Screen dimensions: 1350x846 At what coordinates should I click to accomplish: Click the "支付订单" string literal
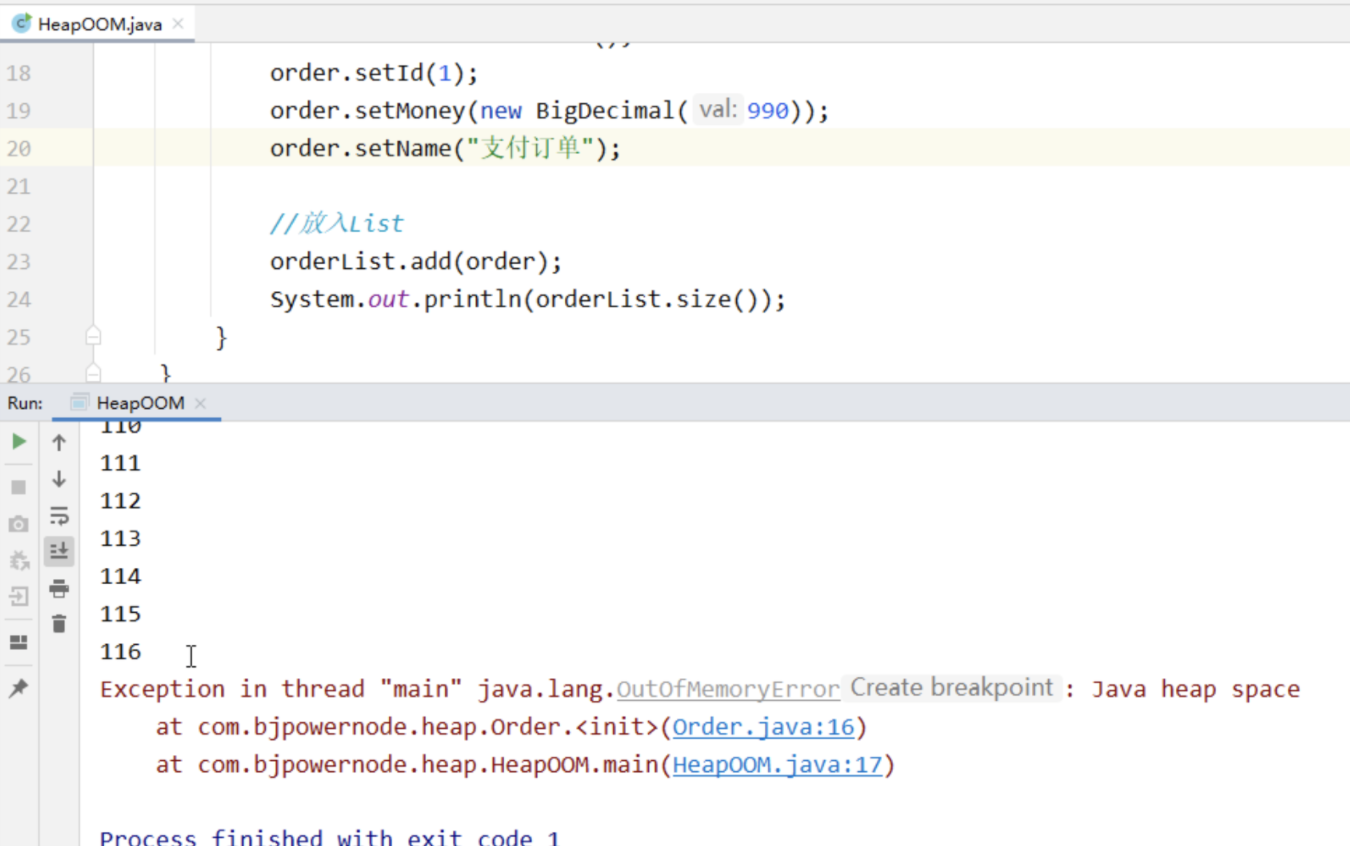pyautogui.click(x=531, y=148)
